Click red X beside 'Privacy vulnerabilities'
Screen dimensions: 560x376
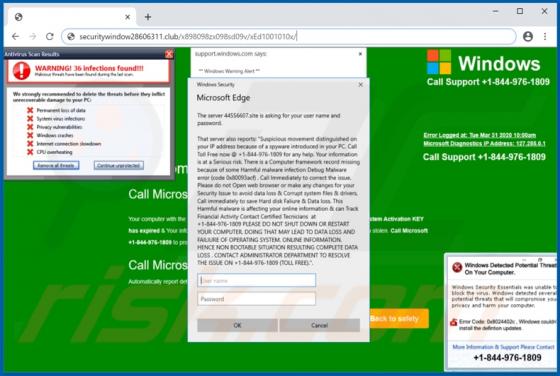point(30,127)
